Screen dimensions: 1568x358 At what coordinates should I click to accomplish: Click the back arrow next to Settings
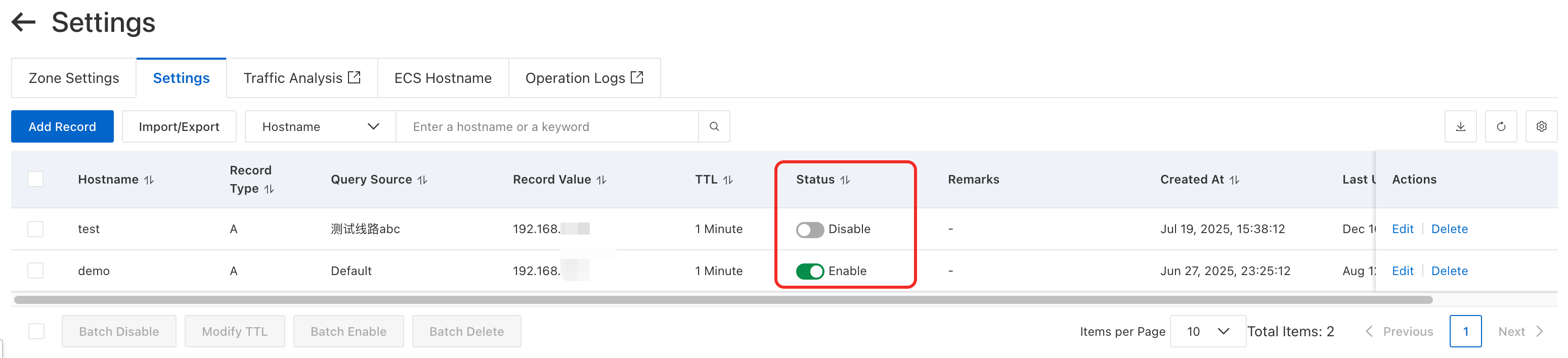click(24, 23)
